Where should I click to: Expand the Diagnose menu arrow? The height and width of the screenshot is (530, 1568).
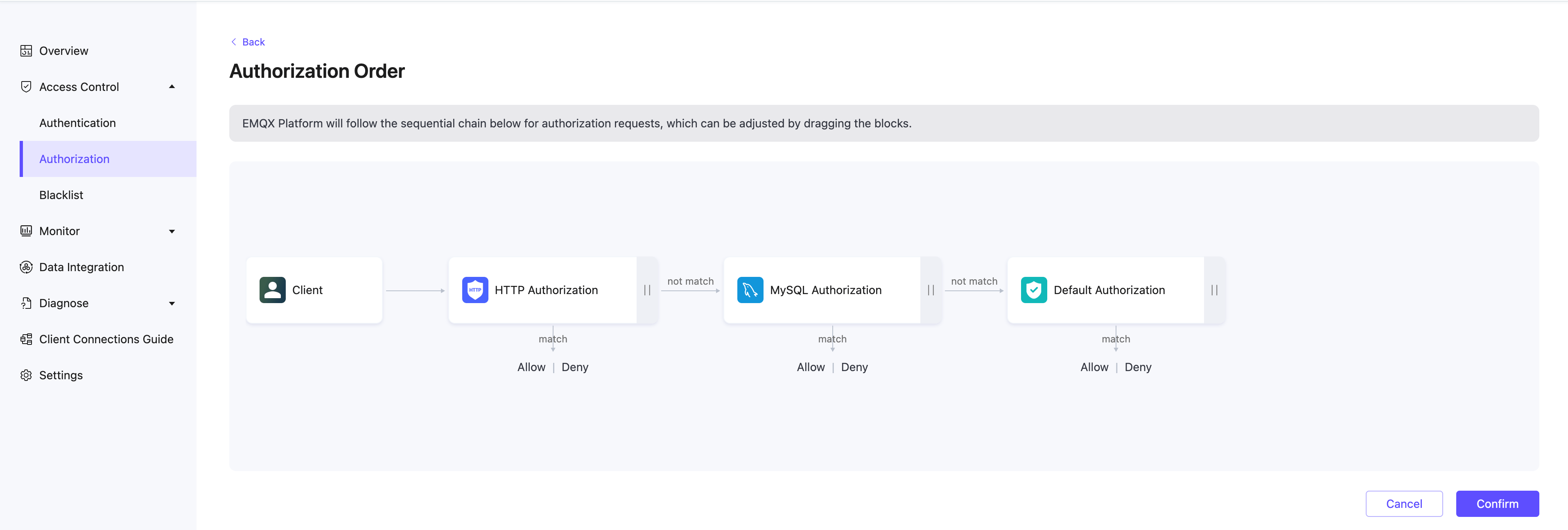(x=172, y=304)
